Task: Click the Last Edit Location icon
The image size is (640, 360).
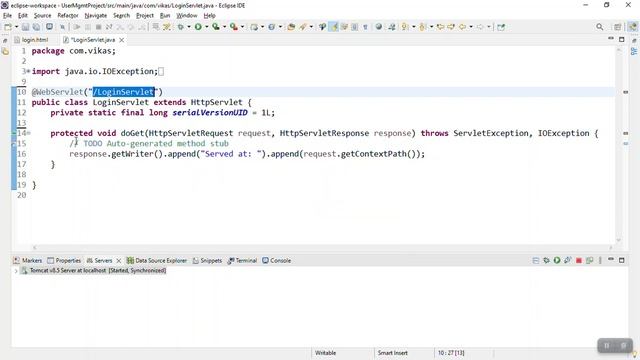Action: tap(440, 27)
